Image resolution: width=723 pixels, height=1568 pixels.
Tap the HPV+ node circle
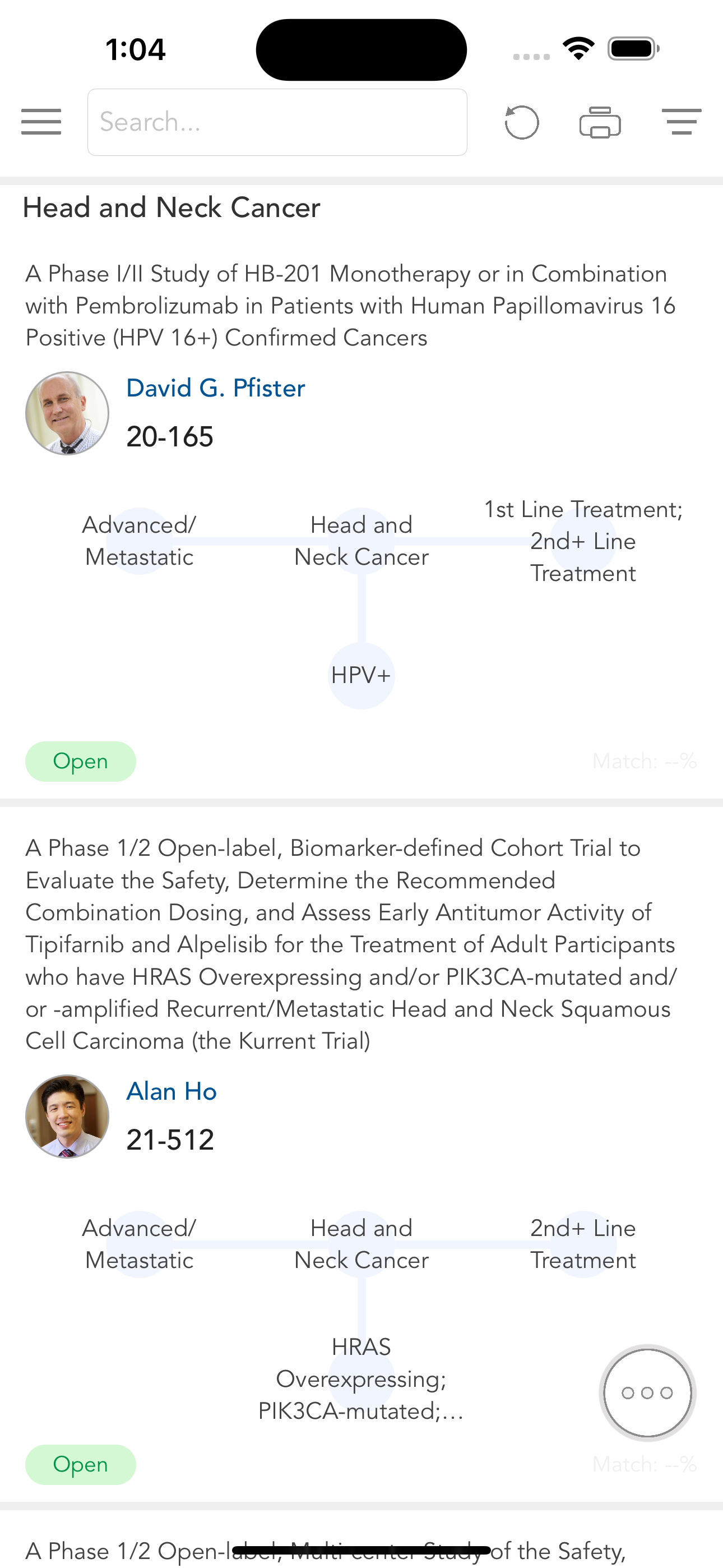click(x=361, y=676)
